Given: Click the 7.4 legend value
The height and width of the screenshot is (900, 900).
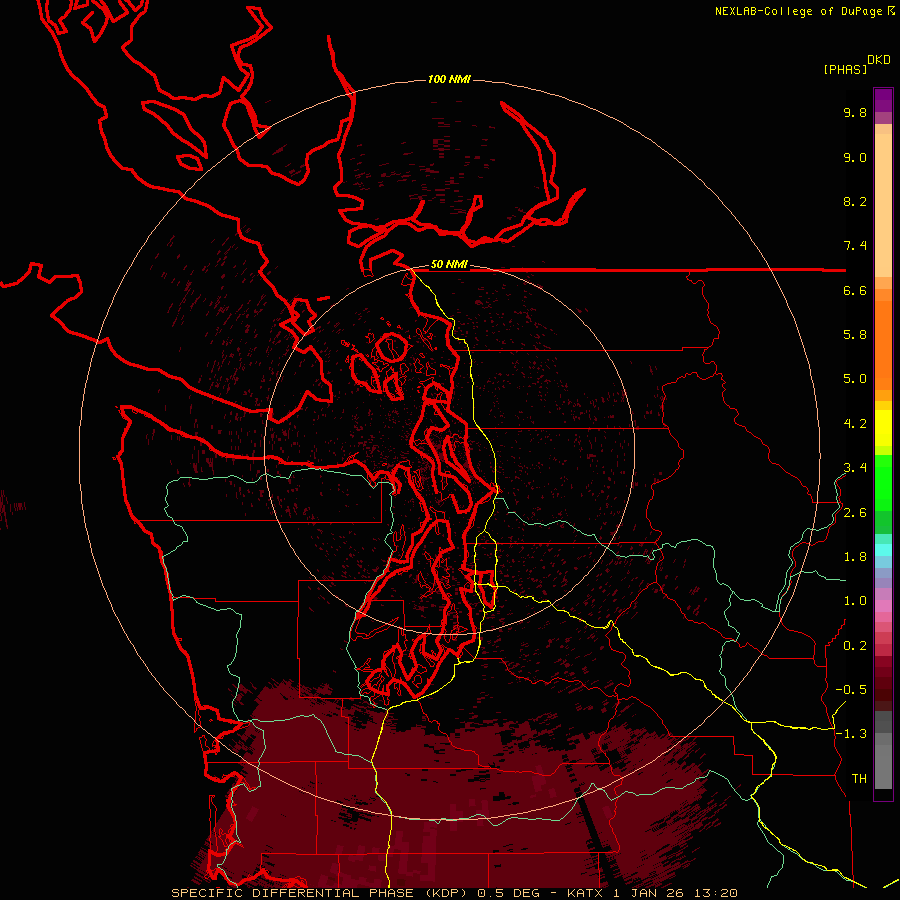Looking at the screenshot, I should click(x=855, y=246).
